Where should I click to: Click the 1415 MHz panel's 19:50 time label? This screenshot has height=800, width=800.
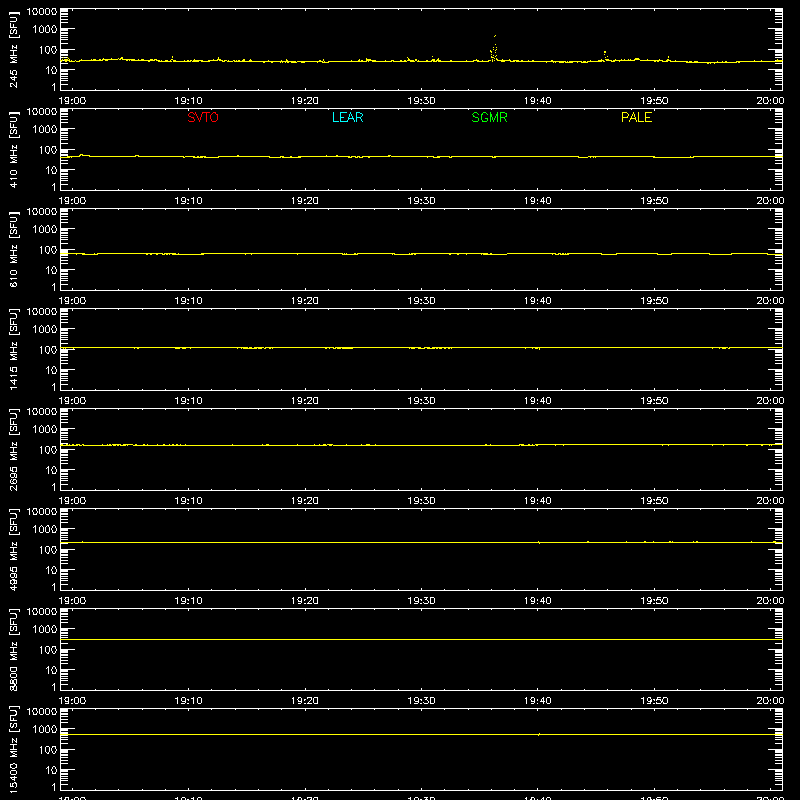(x=654, y=401)
